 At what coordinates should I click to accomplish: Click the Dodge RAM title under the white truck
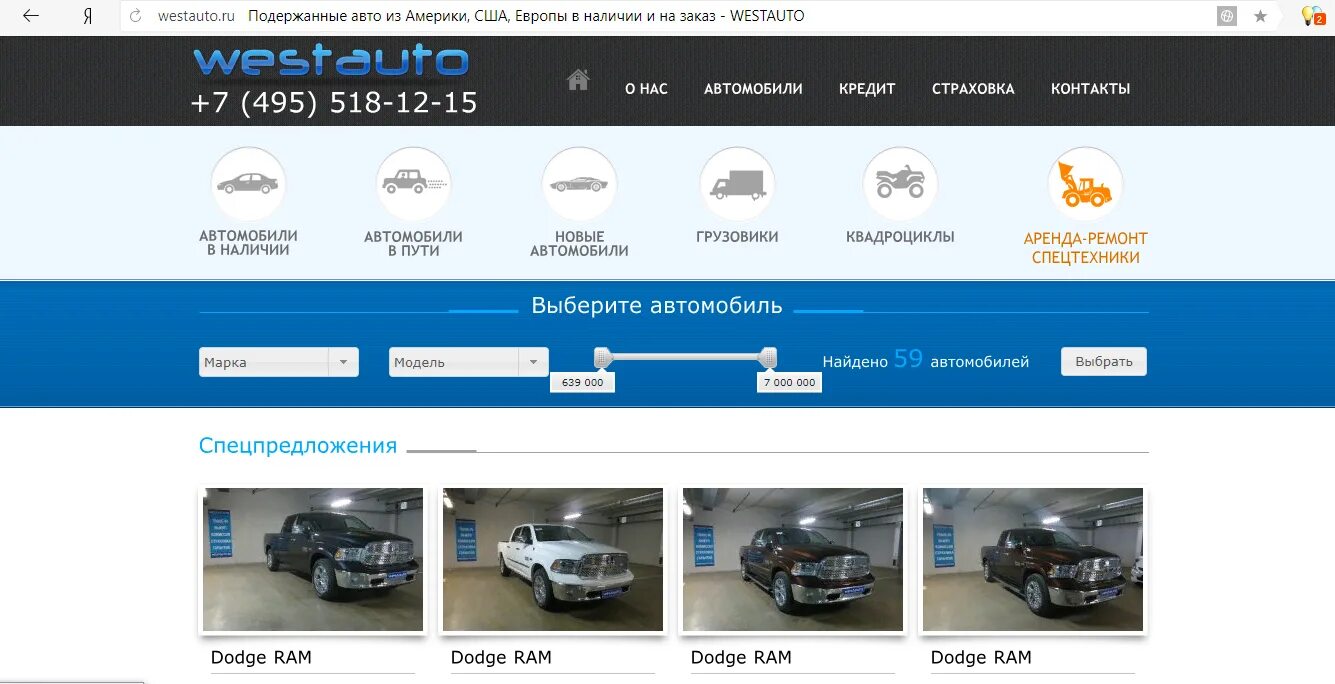coord(501,657)
